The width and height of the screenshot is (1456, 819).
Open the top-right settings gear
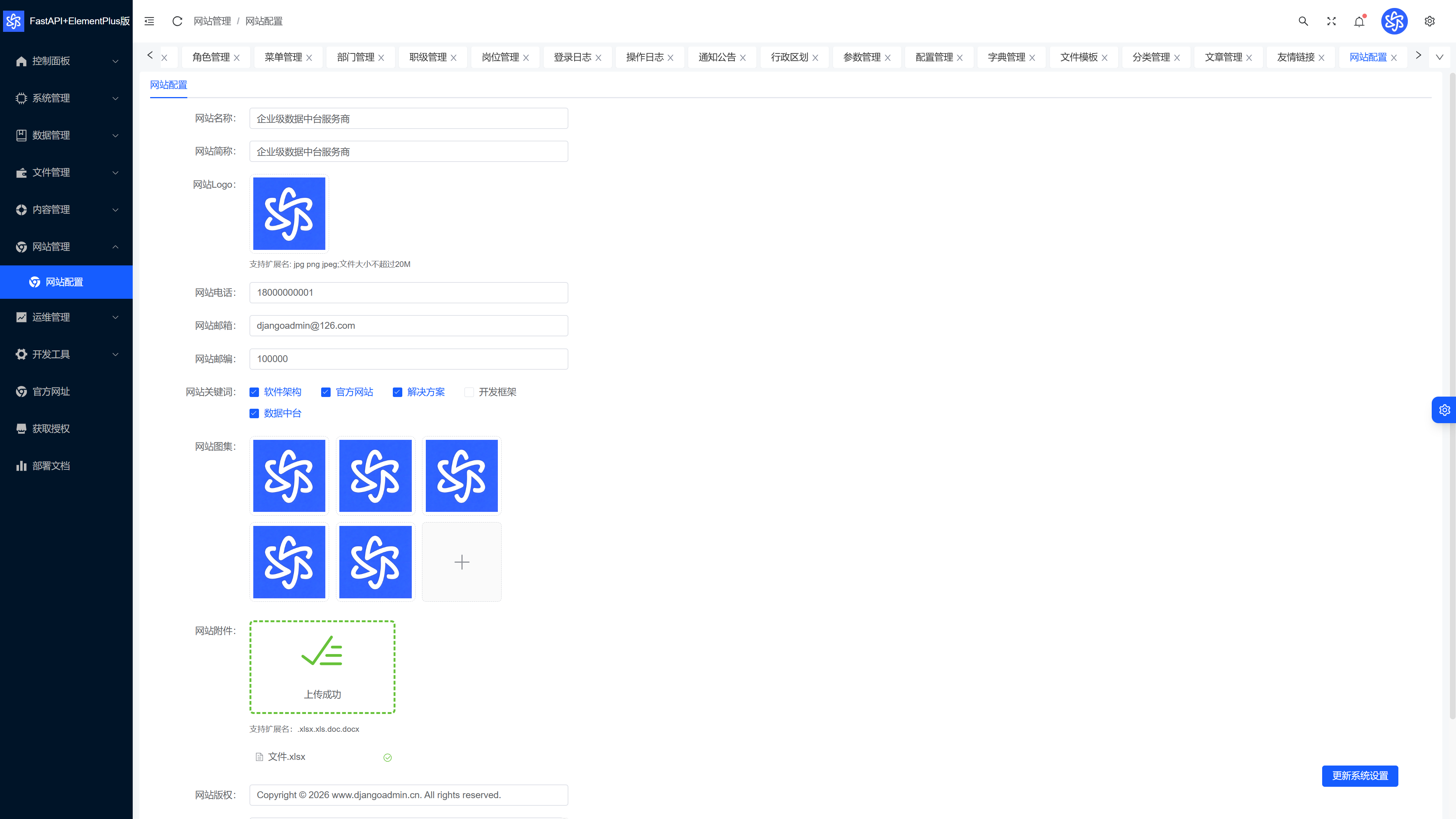(x=1429, y=21)
